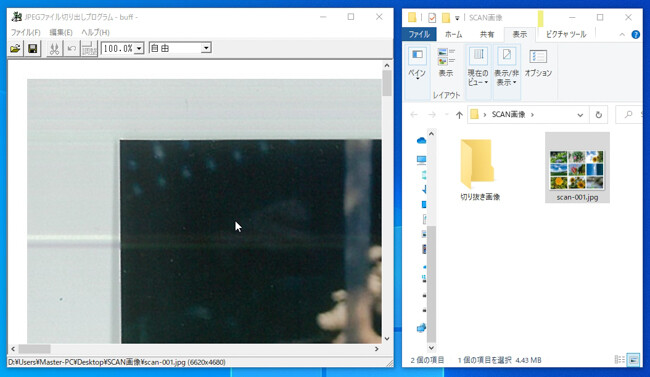Image resolution: width=650 pixels, height=377 pixels.
Task: Open the ヘルプ(H) menu
Action: 95,32
